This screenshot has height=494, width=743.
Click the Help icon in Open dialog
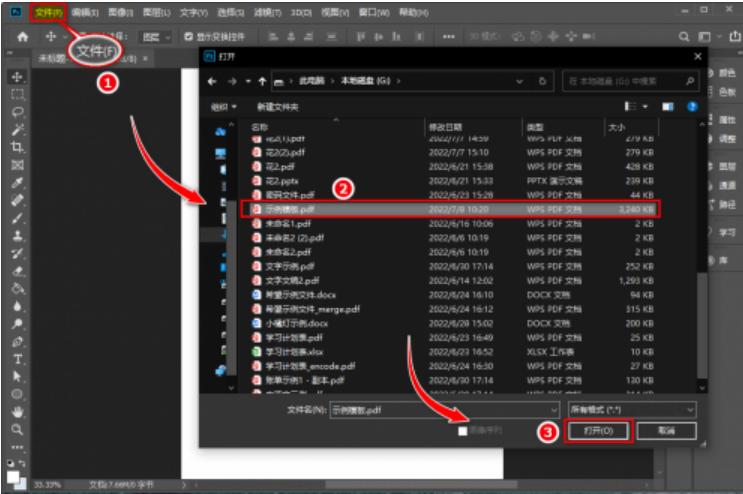pyautogui.click(x=692, y=107)
